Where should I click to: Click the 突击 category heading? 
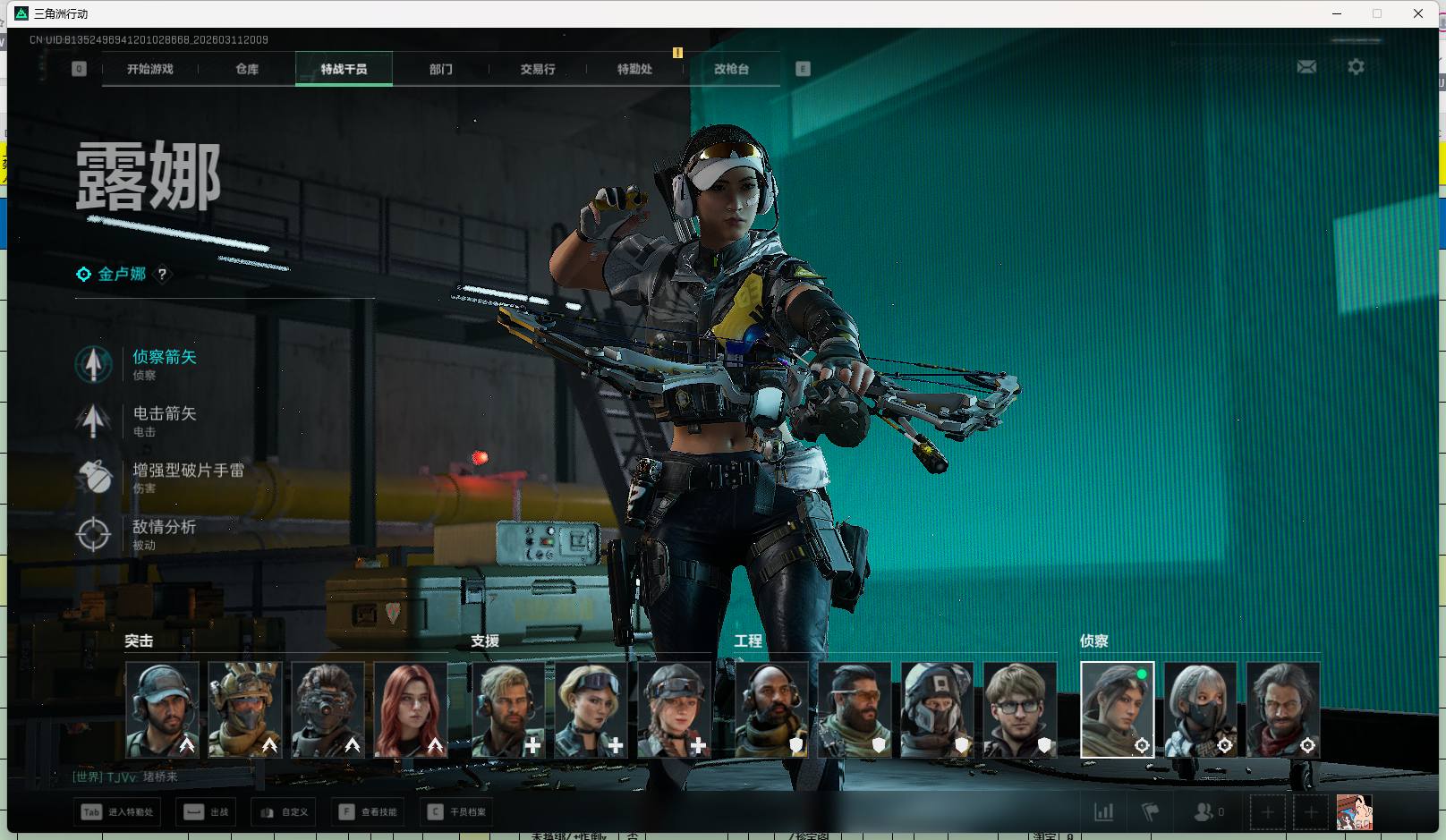[139, 641]
